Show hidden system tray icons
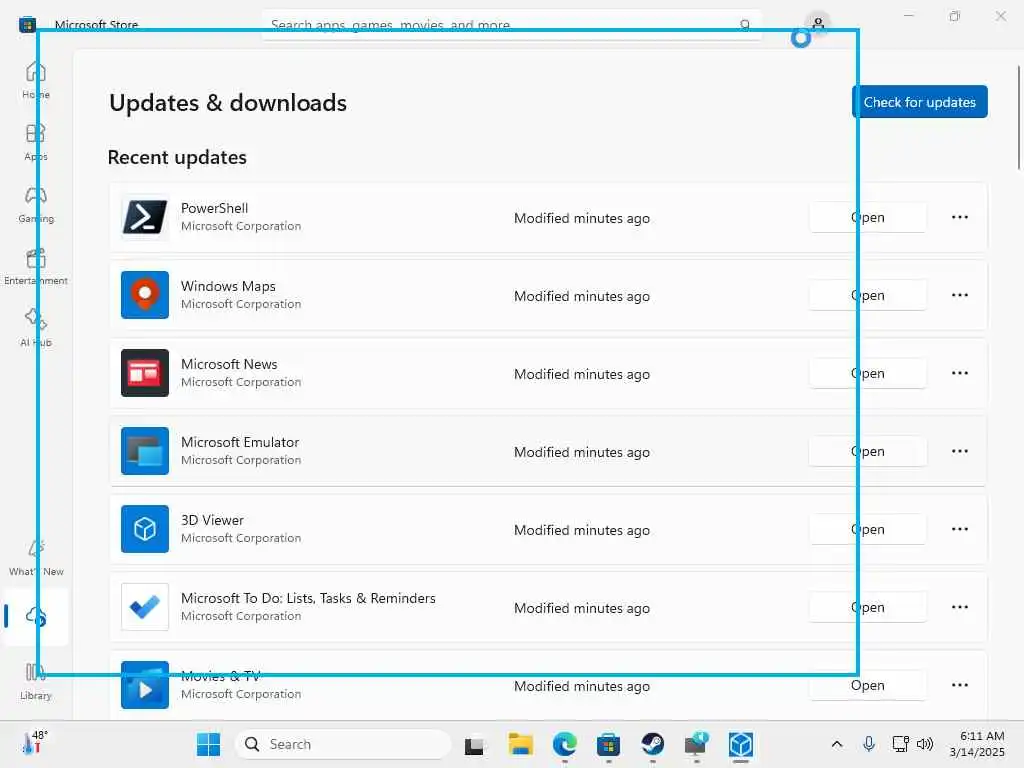Image resolution: width=1024 pixels, height=768 pixels. tap(837, 744)
